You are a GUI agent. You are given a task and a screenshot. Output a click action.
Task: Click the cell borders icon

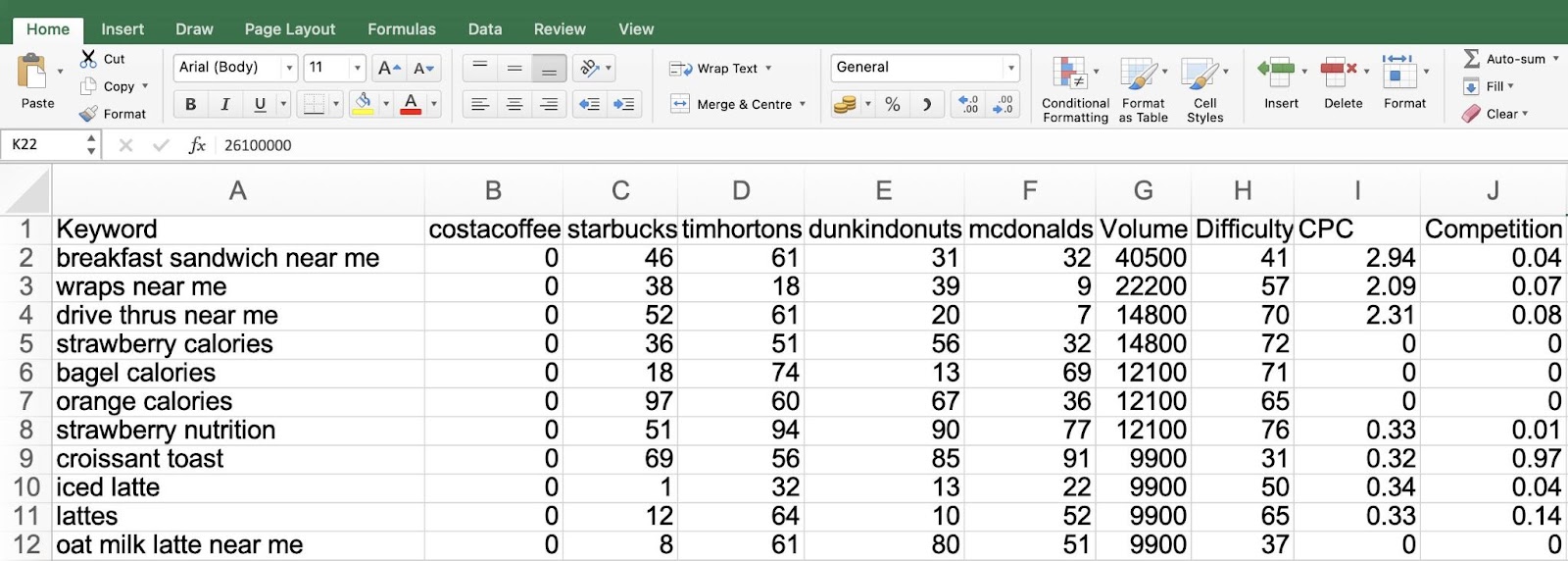pyautogui.click(x=314, y=104)
